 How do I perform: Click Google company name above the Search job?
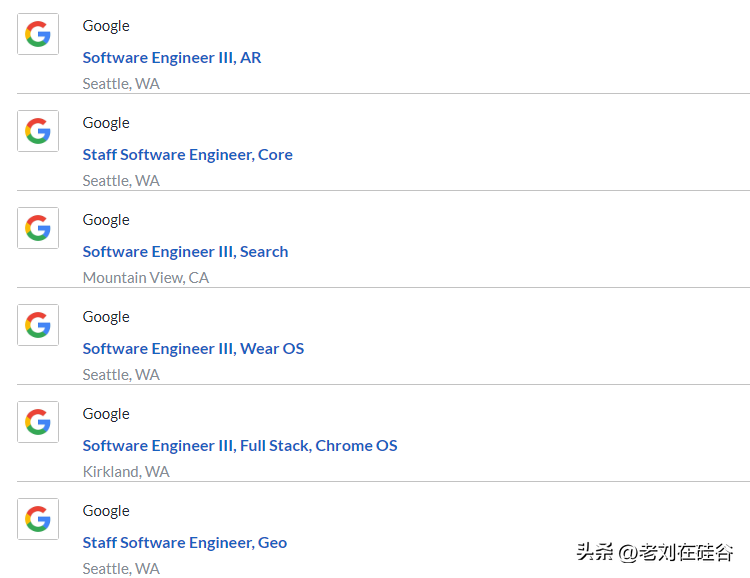pyautogui.click(x=106, y=220)
